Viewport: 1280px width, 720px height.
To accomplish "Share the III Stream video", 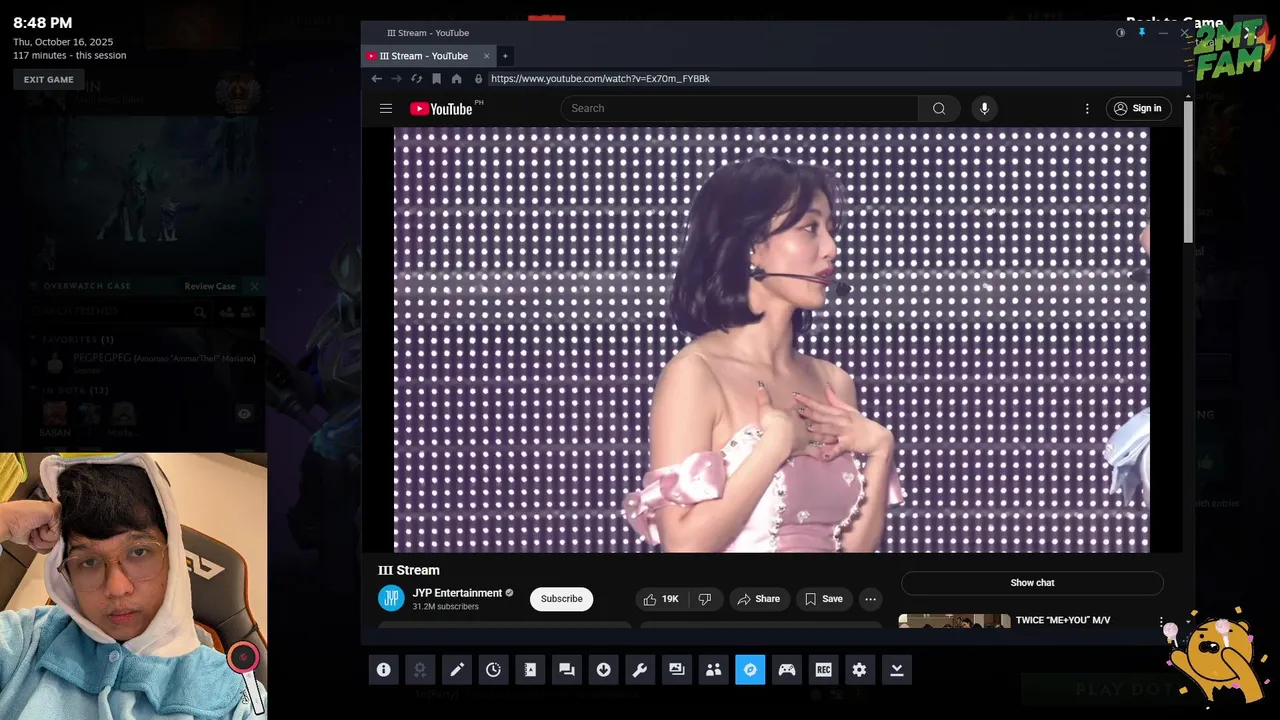I will pyautogui.click(x=759, y=599).
